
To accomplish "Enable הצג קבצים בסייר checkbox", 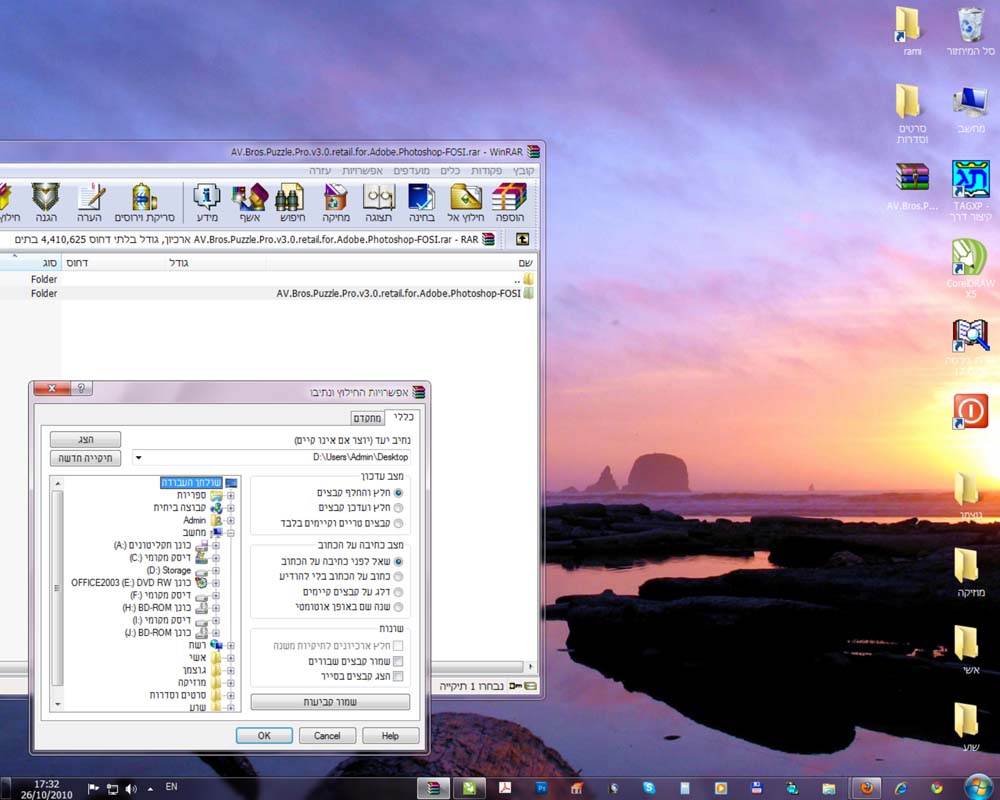I will pyautogui.click(x=398, y=676).
